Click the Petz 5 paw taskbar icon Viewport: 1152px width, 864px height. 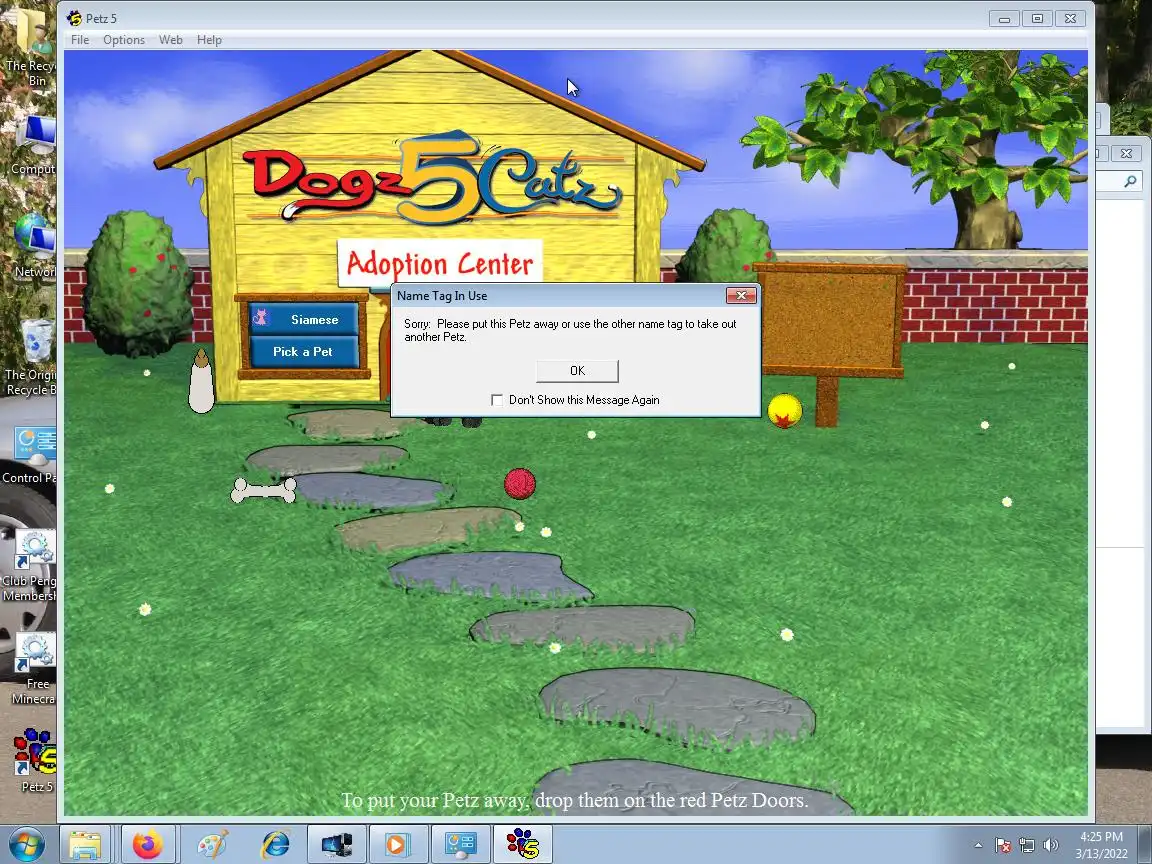point(522,845)
